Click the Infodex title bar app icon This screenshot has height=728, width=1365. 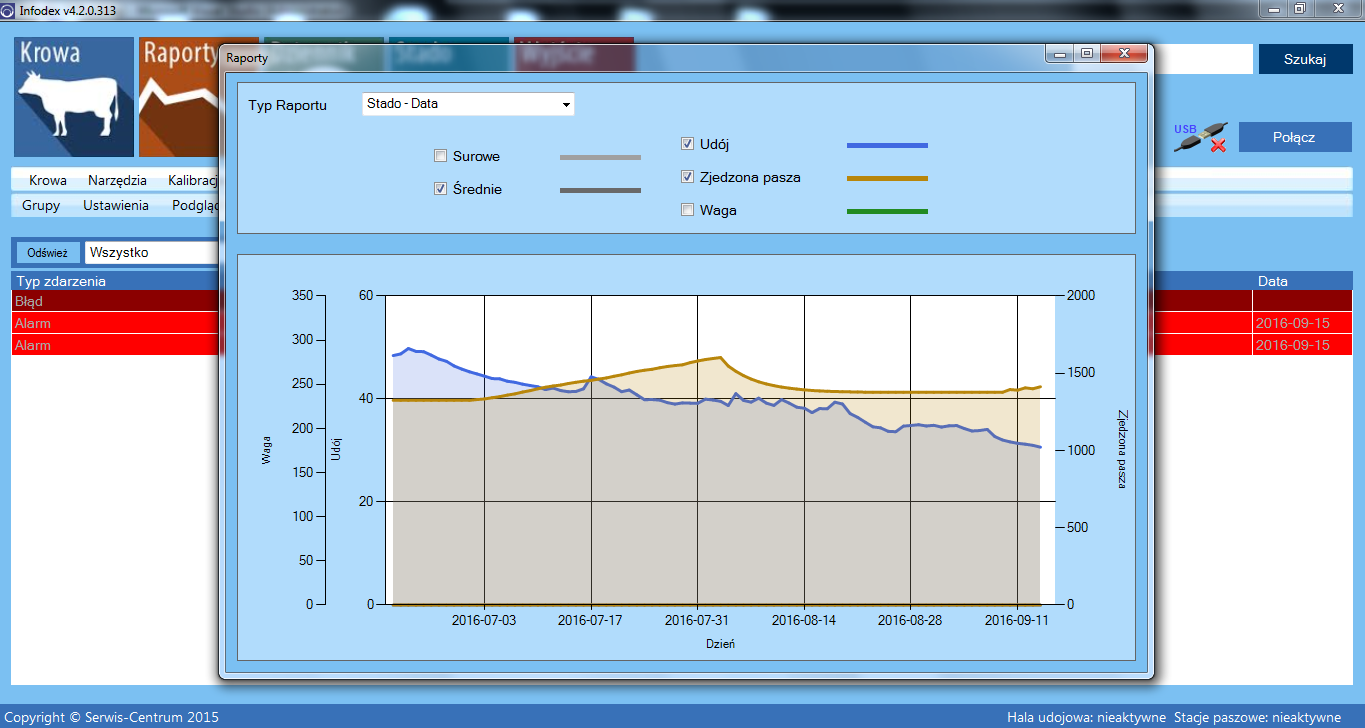coord(9,9)
